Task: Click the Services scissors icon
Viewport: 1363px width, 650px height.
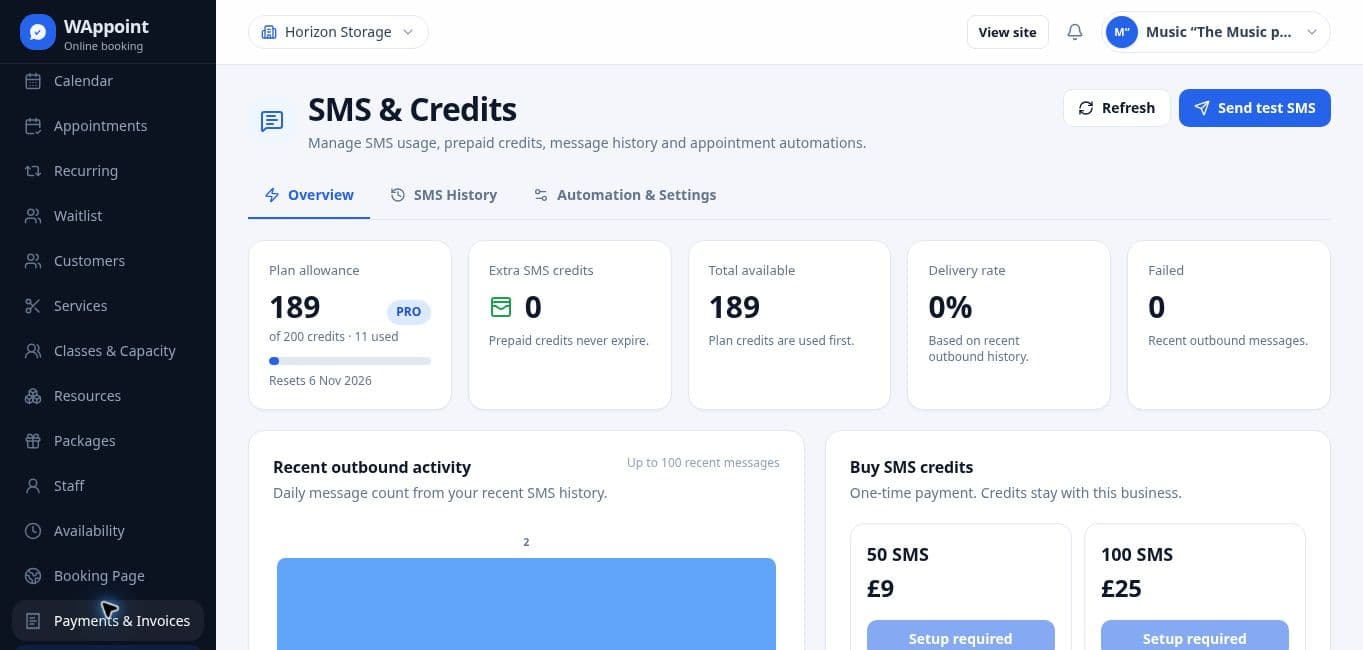Action: pyautogui.click(x=33, y=306)
